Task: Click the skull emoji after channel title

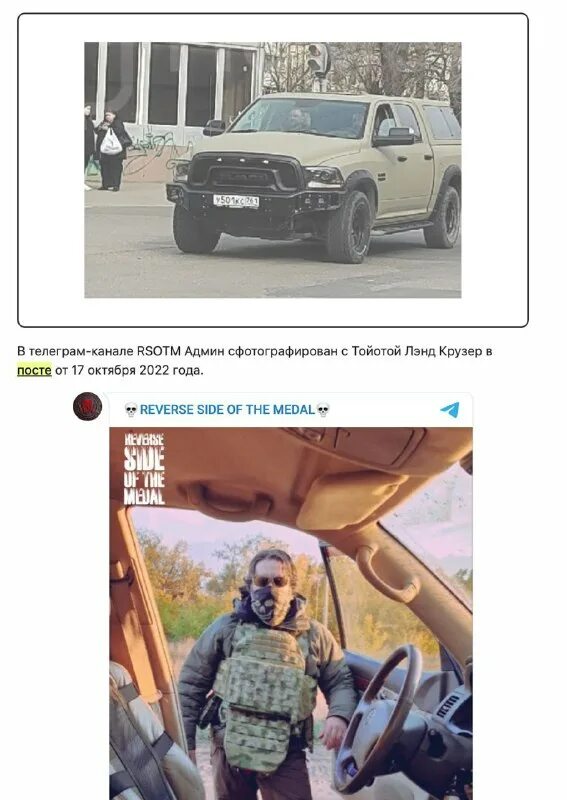Action: pos(323,410)
